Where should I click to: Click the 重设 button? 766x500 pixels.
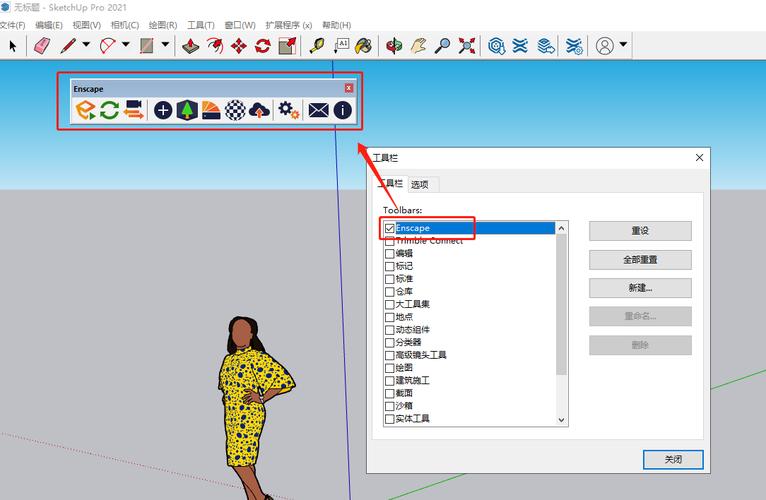pos(640,231)
